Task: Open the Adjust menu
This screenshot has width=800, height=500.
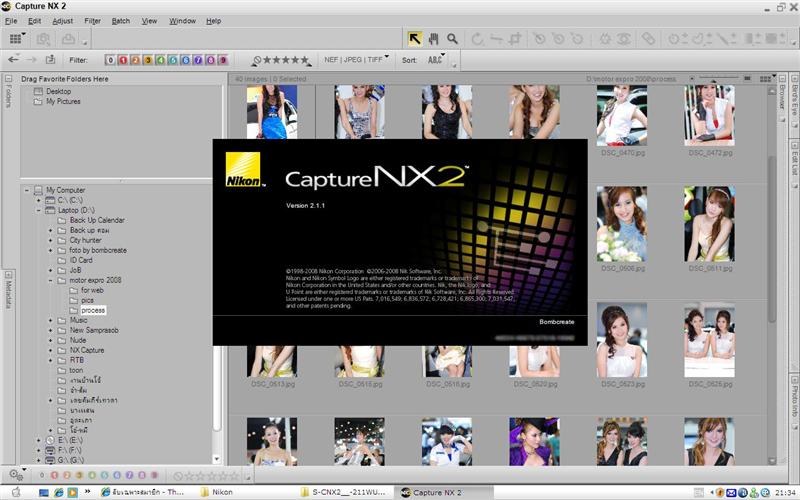Action: tap(62, 21)
